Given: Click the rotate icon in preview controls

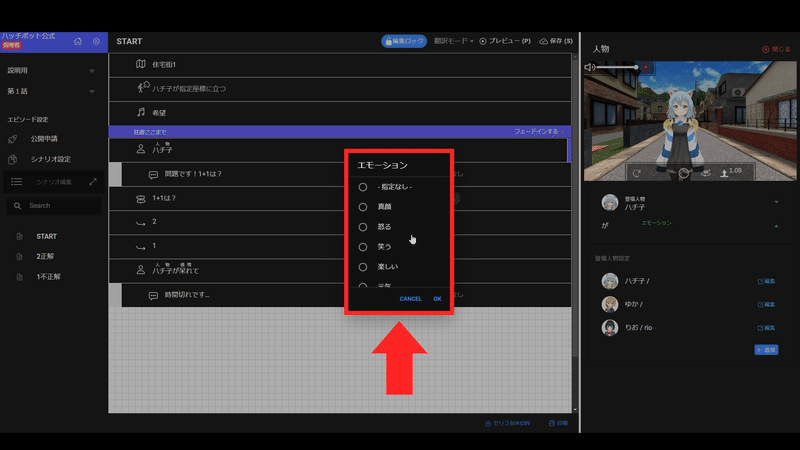Looking at the screenshot, I should [637, 173].
